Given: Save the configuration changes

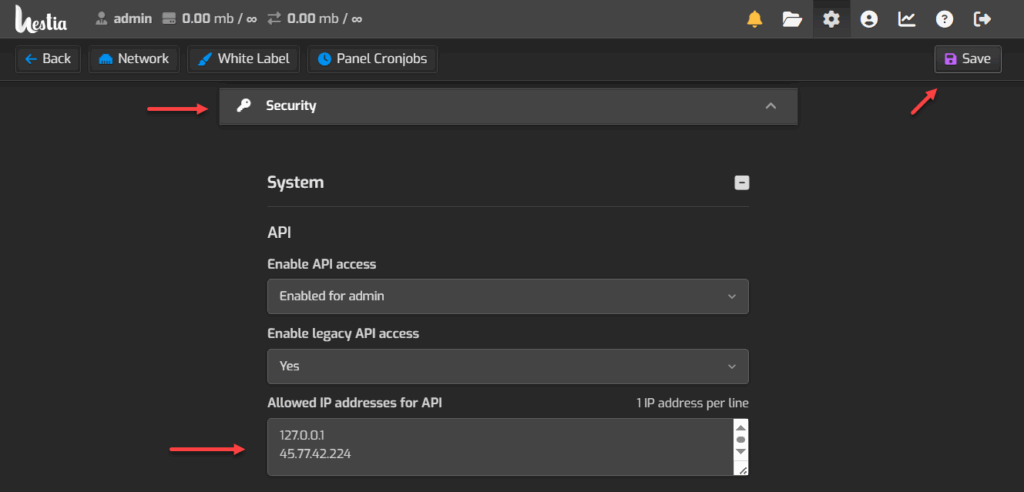Looking at the screenshot, I should [x=967, y=59].
